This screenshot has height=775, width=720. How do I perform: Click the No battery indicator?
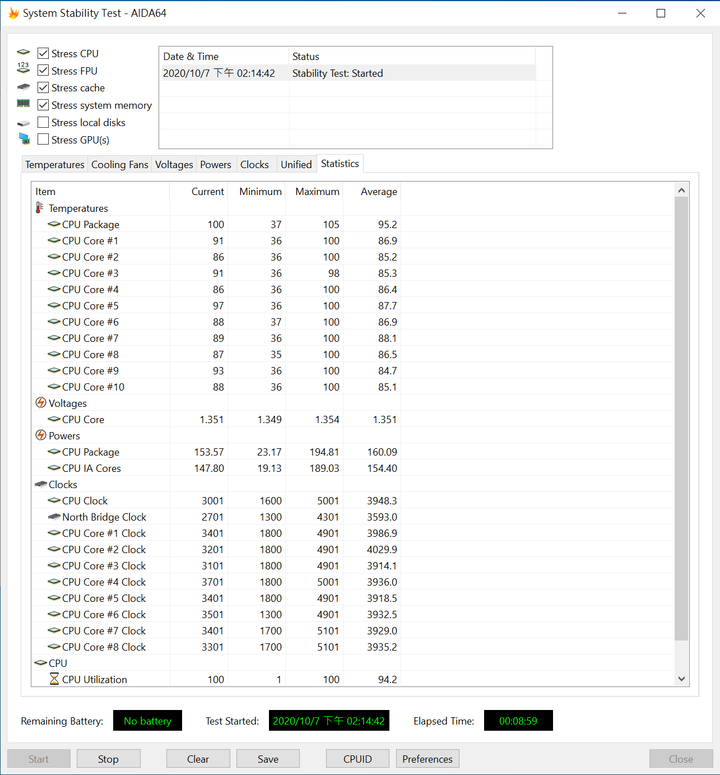(147, 721)
